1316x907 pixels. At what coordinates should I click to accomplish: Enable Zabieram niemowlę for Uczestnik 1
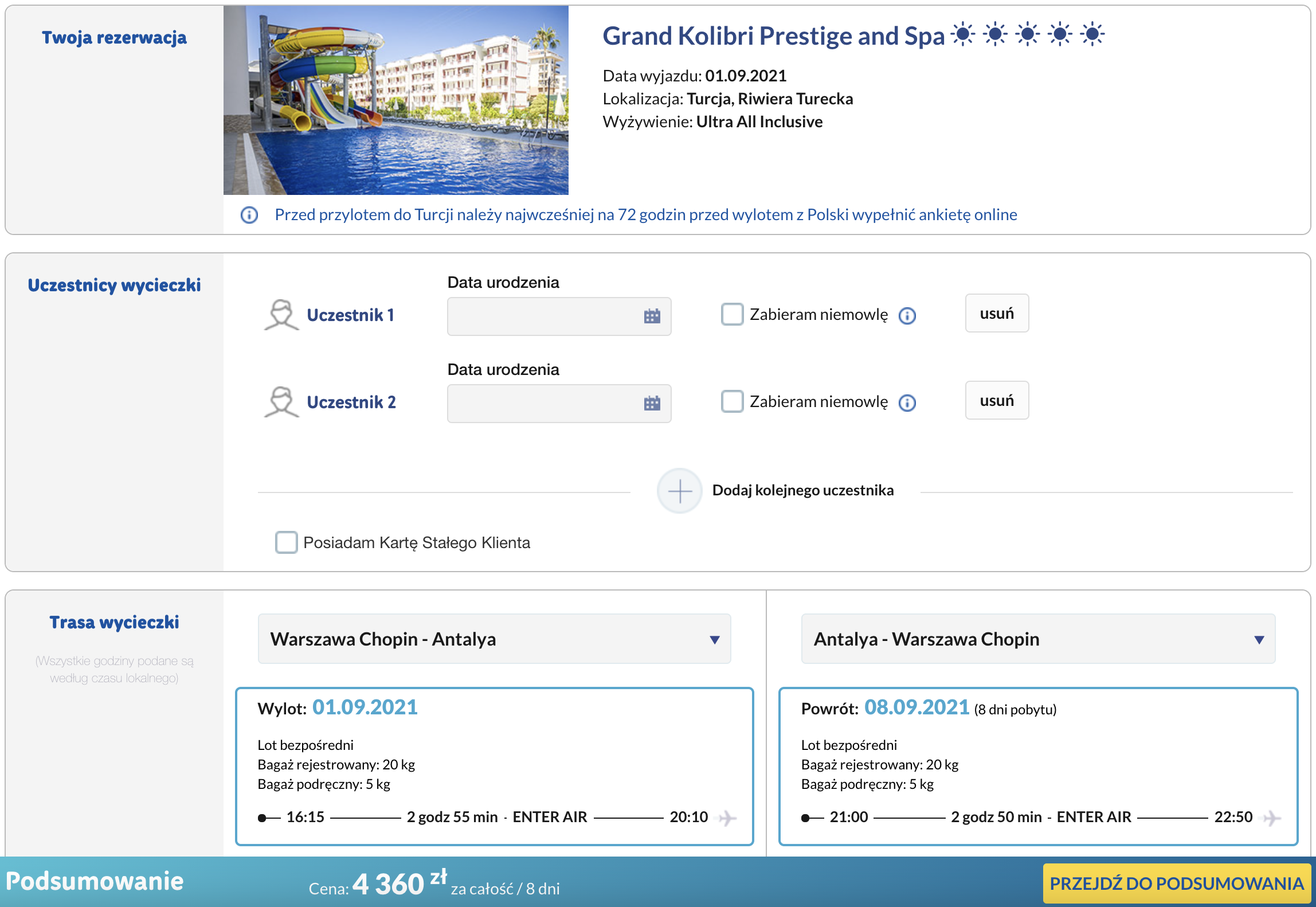coord(732,314)
